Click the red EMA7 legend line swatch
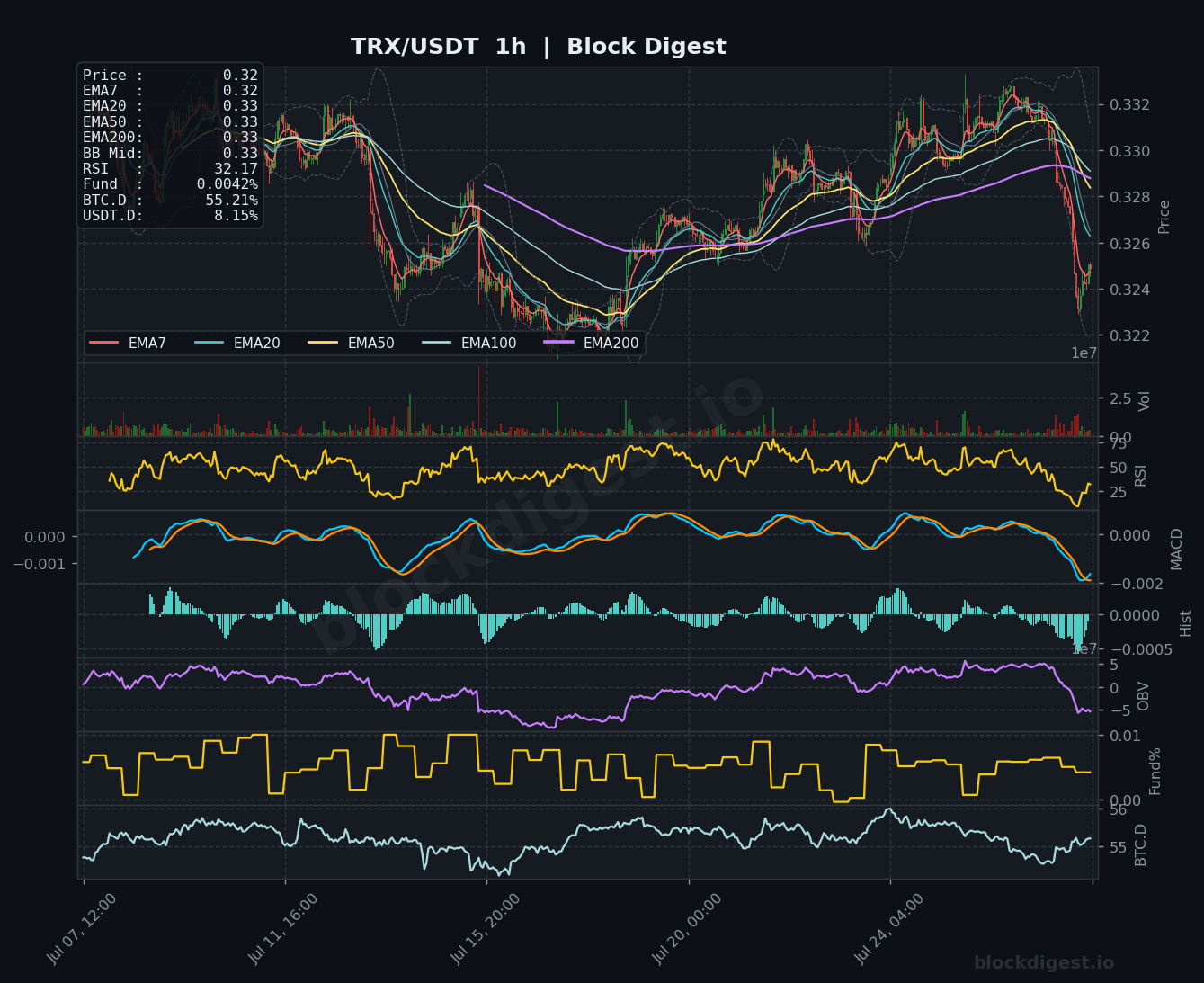This screenshot has width=1204, height=983. point(104,343)
